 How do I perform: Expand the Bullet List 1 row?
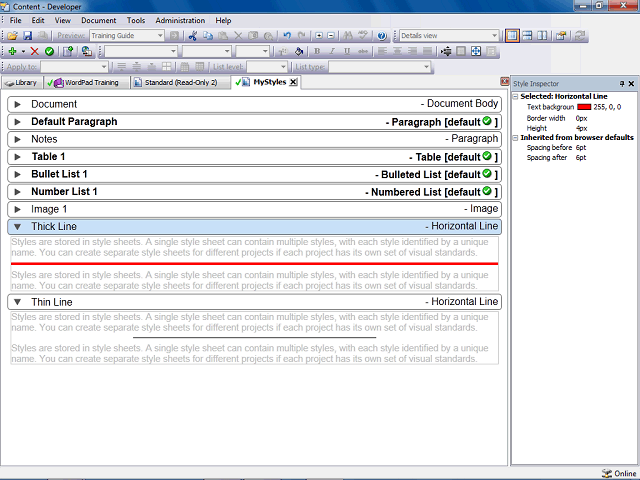point(18,175)
